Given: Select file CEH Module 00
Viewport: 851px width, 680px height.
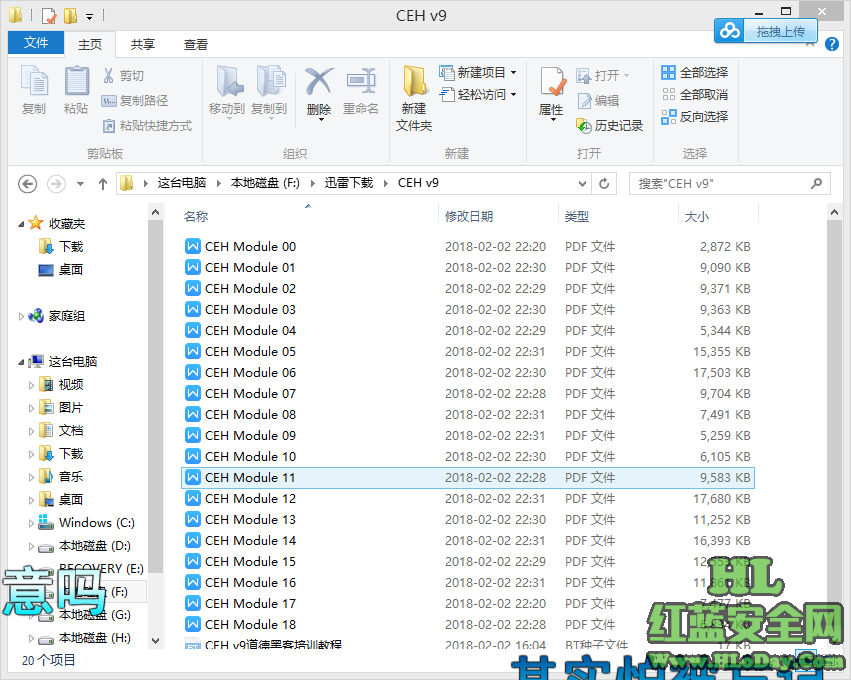Looking at the screenshot, I should [467, 246].
